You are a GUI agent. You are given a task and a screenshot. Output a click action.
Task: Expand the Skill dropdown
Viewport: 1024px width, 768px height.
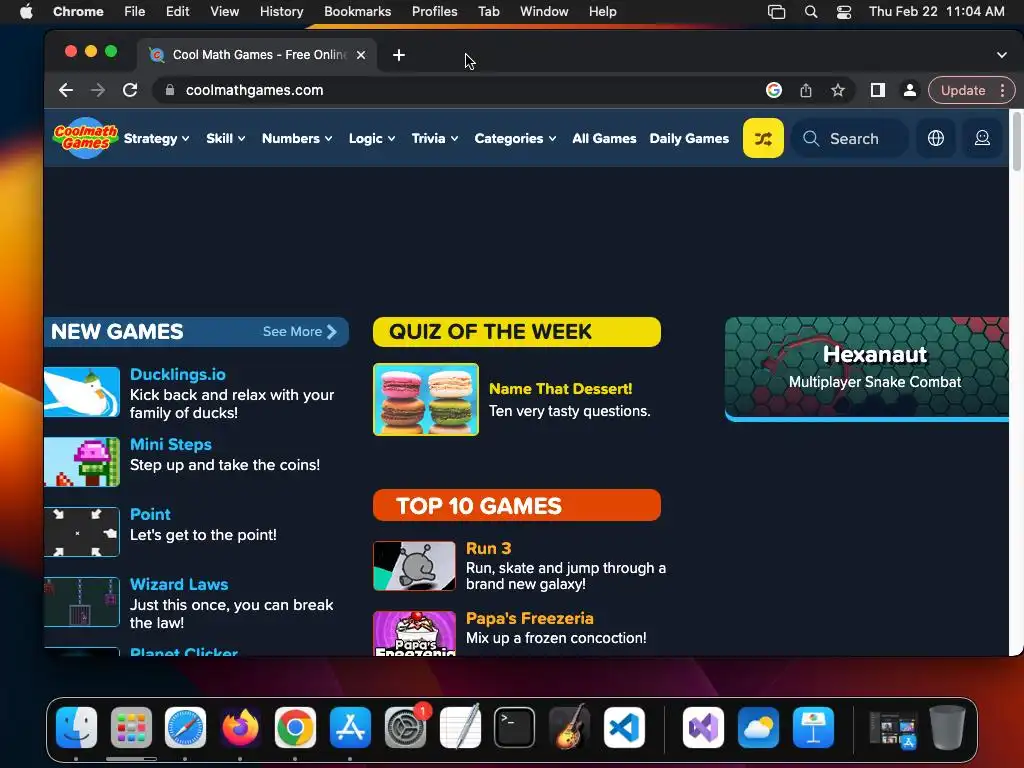[225, 138]
